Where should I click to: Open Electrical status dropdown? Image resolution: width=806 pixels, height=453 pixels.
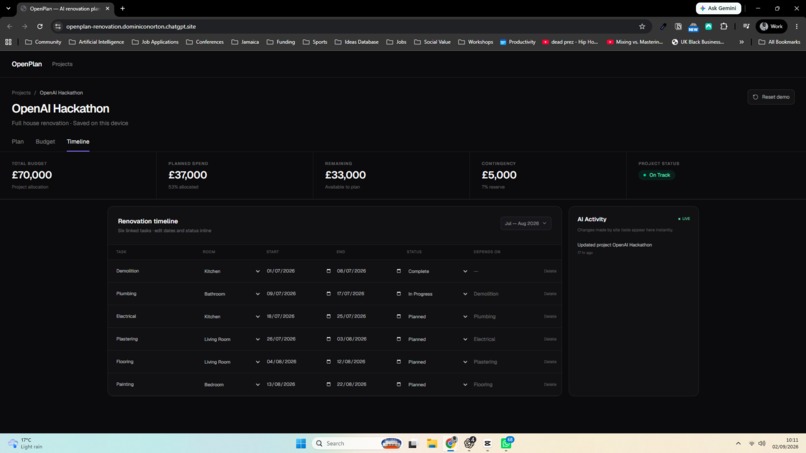[x=437, y=316]
